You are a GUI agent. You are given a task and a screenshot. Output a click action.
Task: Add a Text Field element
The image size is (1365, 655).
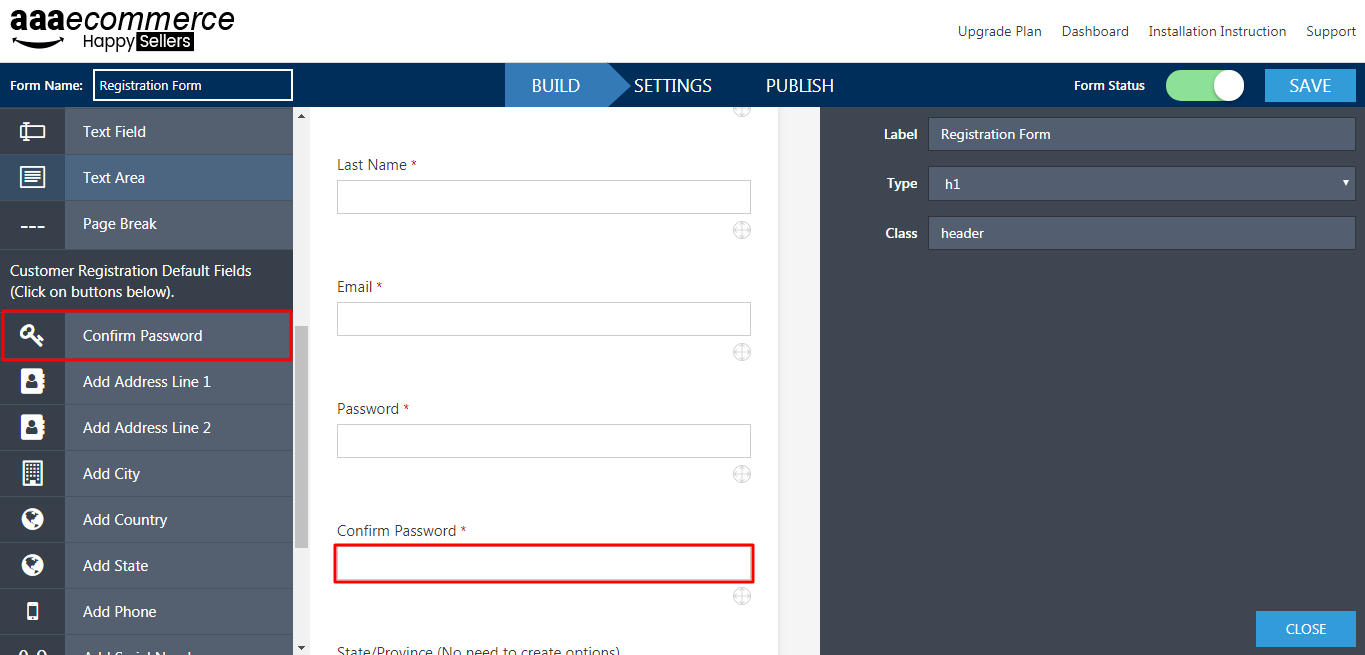(x=146, y=131)
